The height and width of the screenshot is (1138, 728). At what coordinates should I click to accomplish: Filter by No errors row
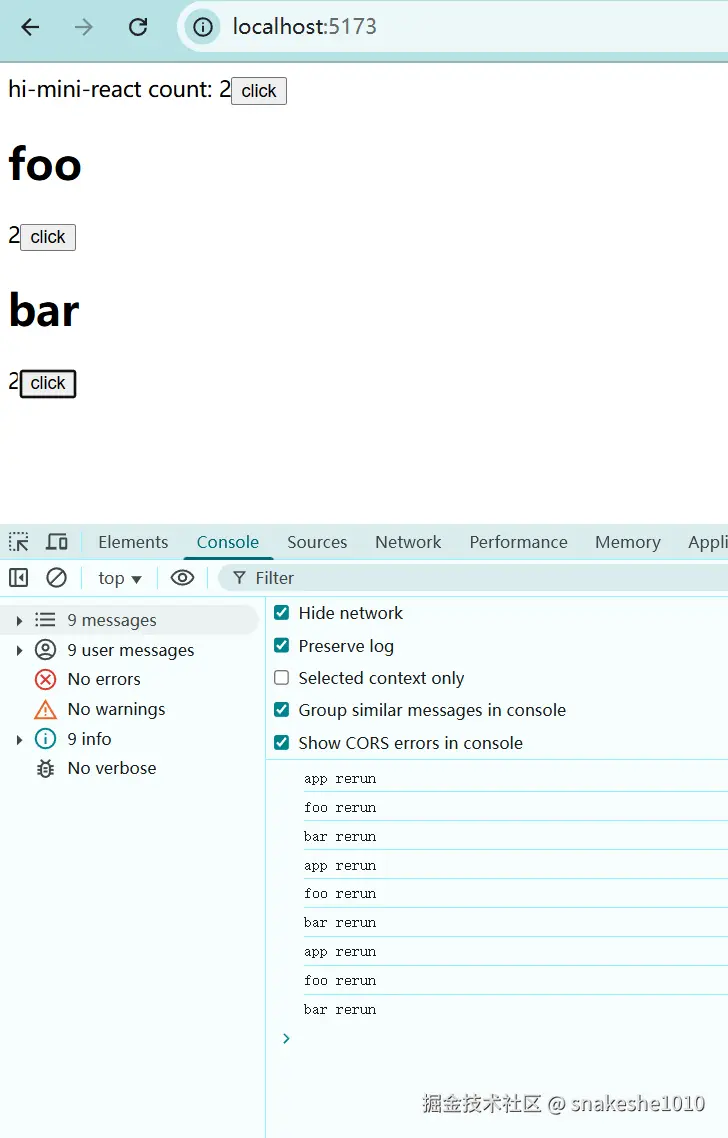point(131,679)
